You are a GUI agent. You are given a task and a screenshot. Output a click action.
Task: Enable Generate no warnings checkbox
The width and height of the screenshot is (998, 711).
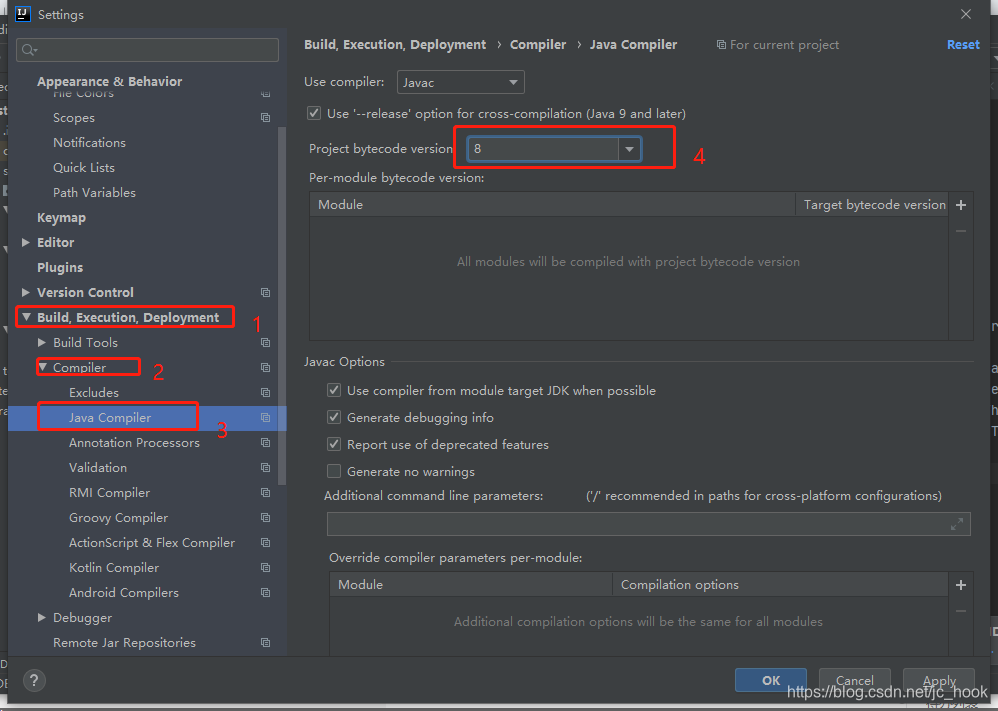coord(334,471)
